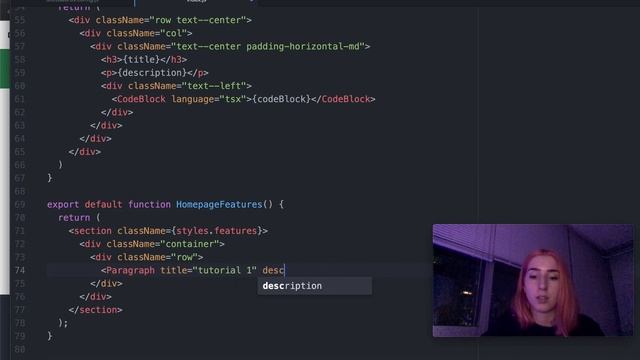Click line number 61 in the gutter
640x360 pixels.
coord(20,99)
